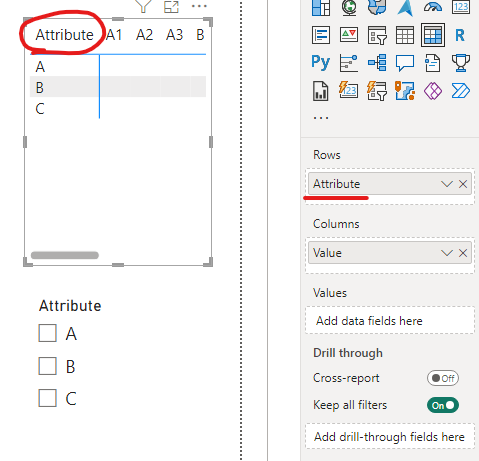
Task: Select the globe Map visual icon
Action: coord(349,7)
